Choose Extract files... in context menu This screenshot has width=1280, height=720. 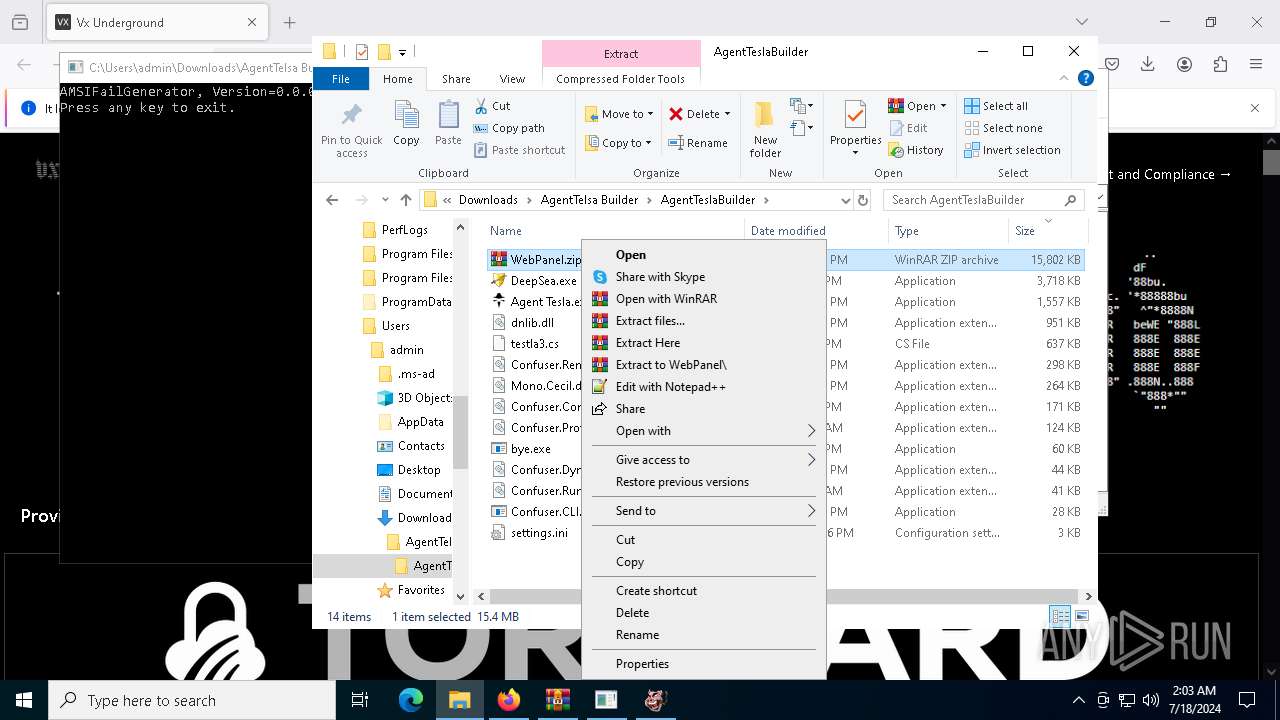point(704,321)
